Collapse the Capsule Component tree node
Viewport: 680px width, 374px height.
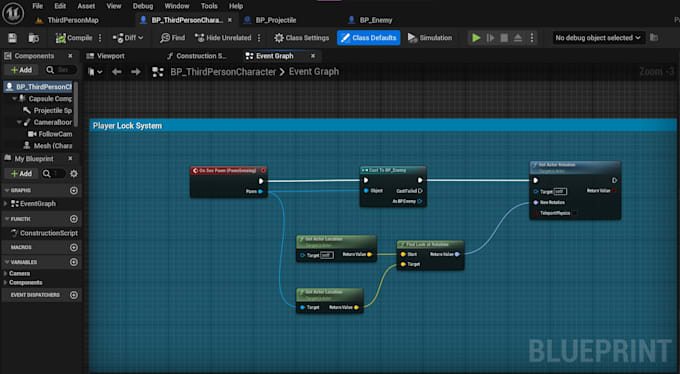click(x=14, y=99)
